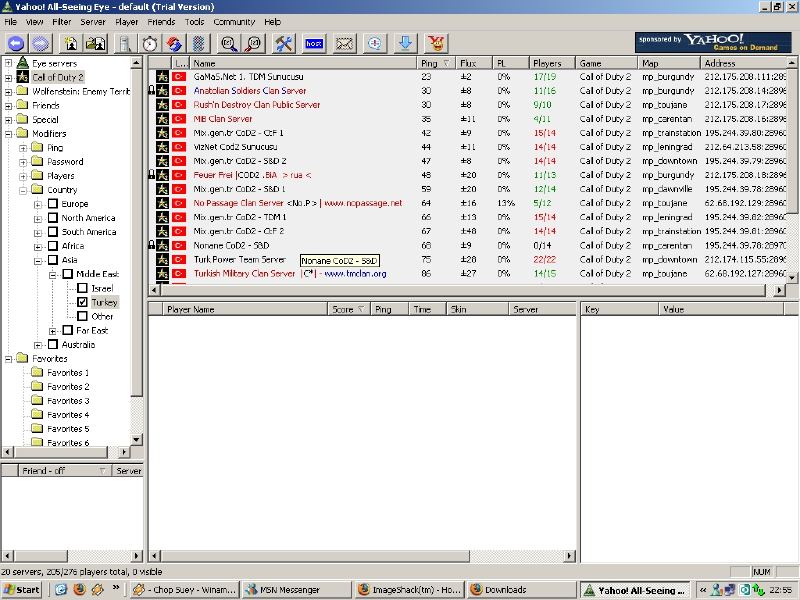800x600 pixels.
Task: Click game icon on GaMaS.Net row
Action: click(x=162, y=77)
